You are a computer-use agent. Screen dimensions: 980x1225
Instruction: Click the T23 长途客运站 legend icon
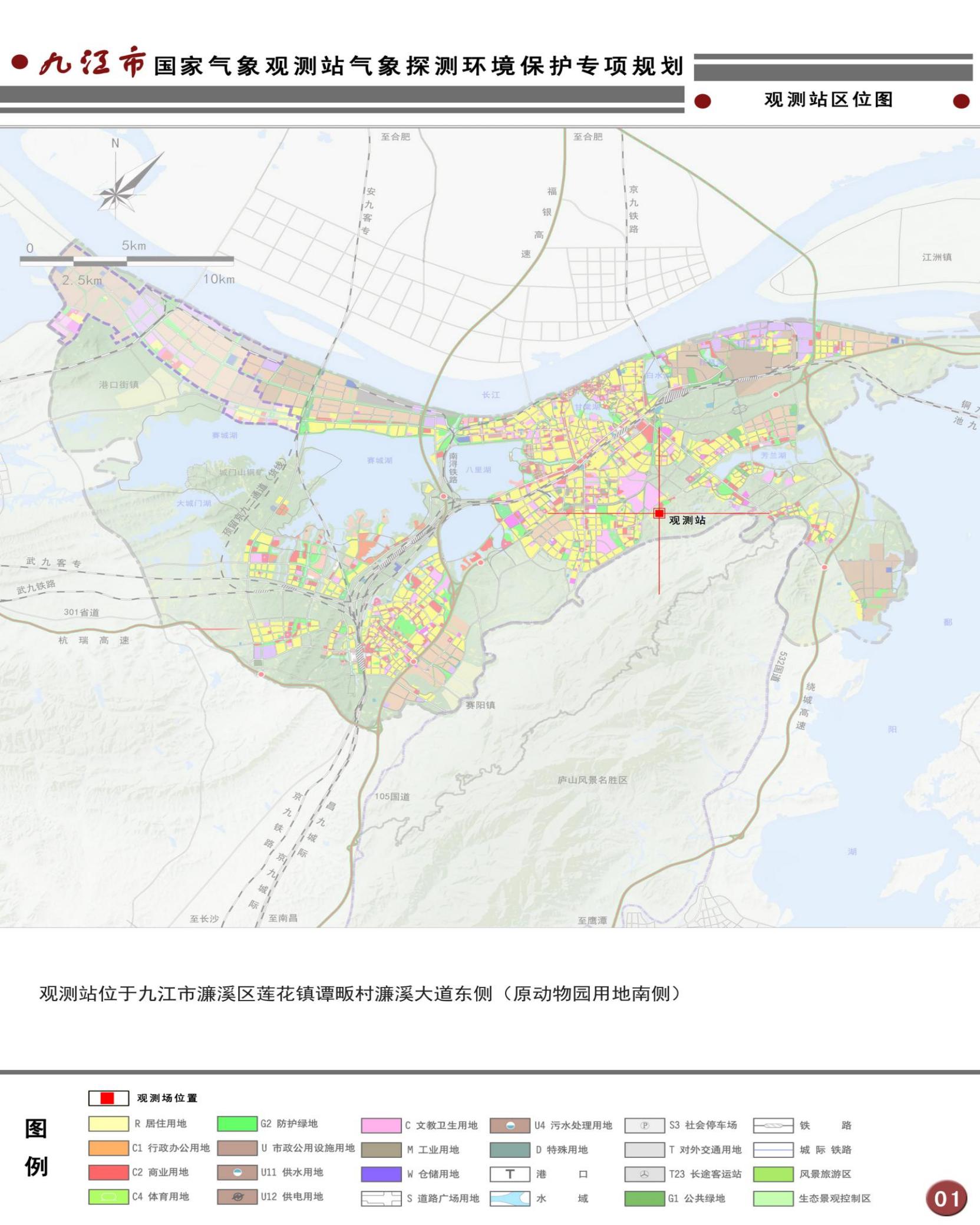tap(644, 1174)
